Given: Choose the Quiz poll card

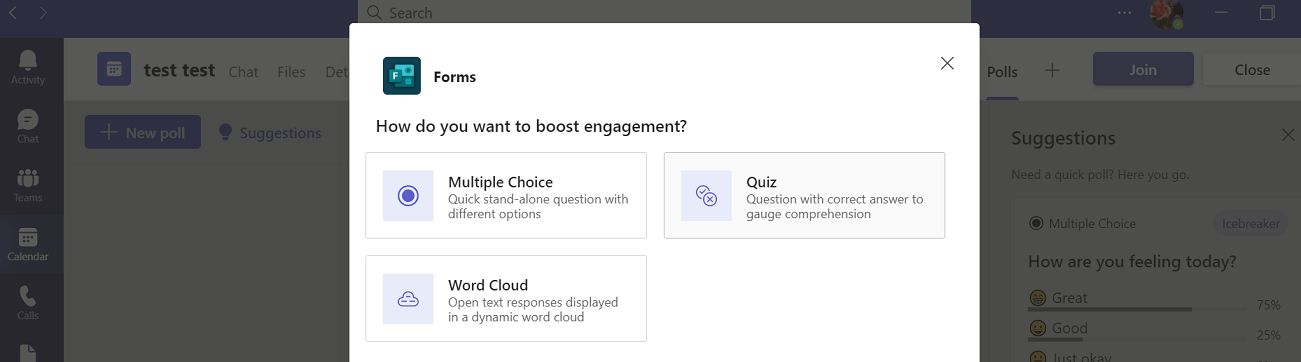Looking at the screenshot, I should tap(804, 195).
